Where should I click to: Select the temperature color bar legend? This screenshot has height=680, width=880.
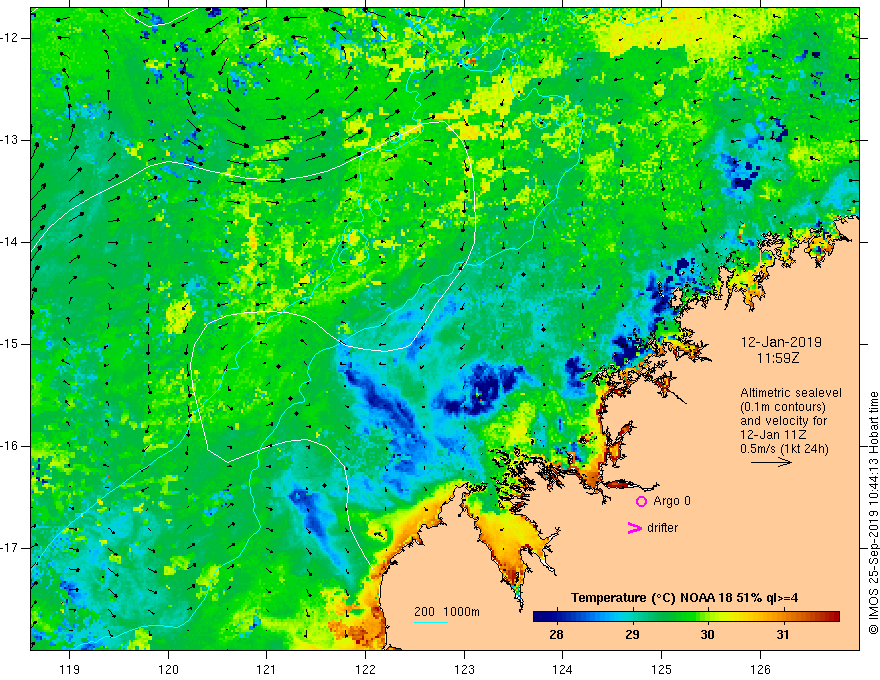pos(686,617)
